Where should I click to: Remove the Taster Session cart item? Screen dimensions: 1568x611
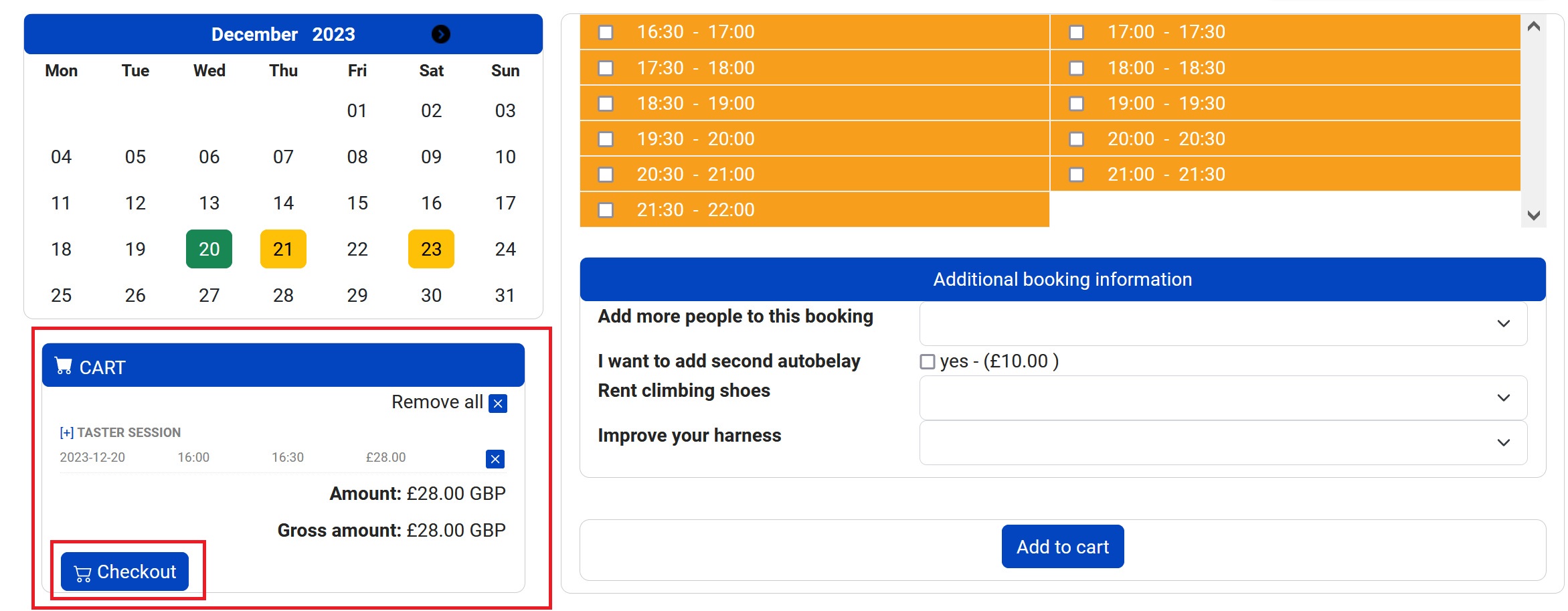495,459
